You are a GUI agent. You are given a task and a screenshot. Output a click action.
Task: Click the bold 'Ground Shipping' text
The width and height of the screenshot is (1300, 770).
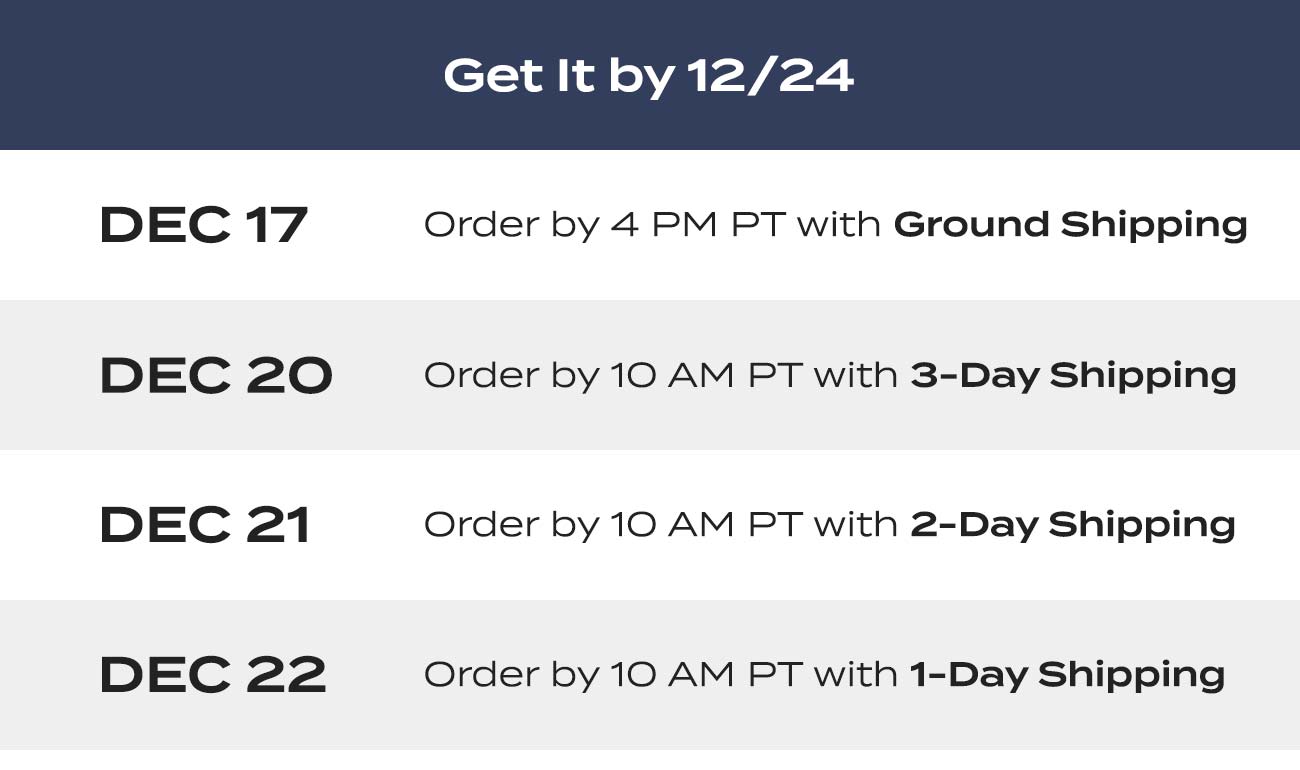pos(1070,226)
